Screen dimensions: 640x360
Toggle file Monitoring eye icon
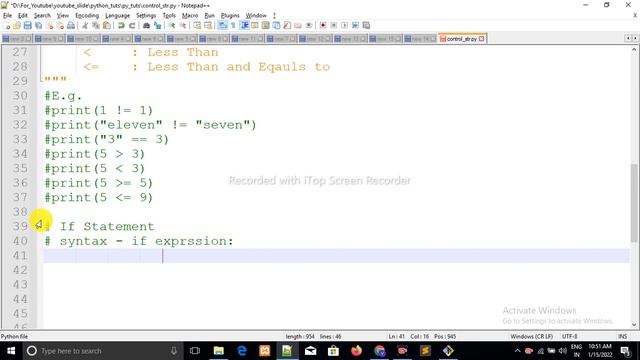tap(309, 26)
